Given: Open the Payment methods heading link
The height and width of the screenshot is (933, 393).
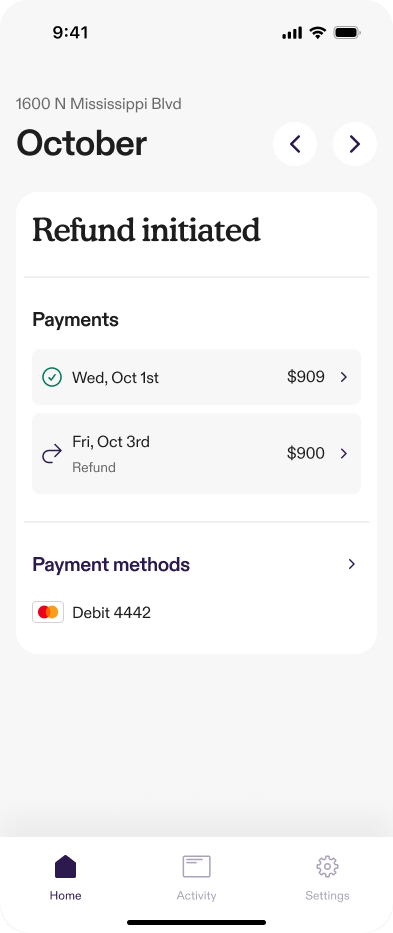Looking at the screenshot, I should point(111,564).
